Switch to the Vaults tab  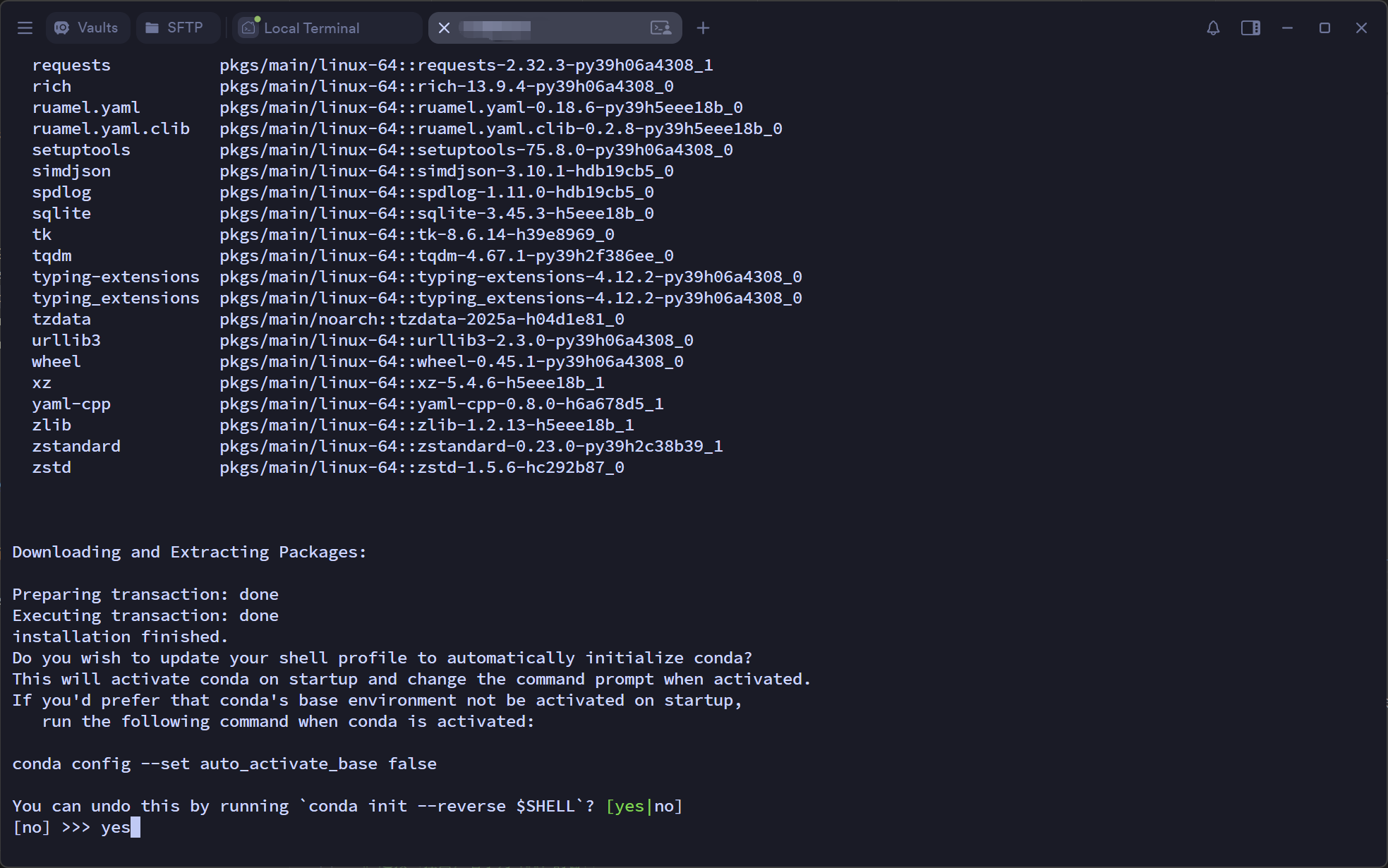pyautogui.click(x=87, y=28)
